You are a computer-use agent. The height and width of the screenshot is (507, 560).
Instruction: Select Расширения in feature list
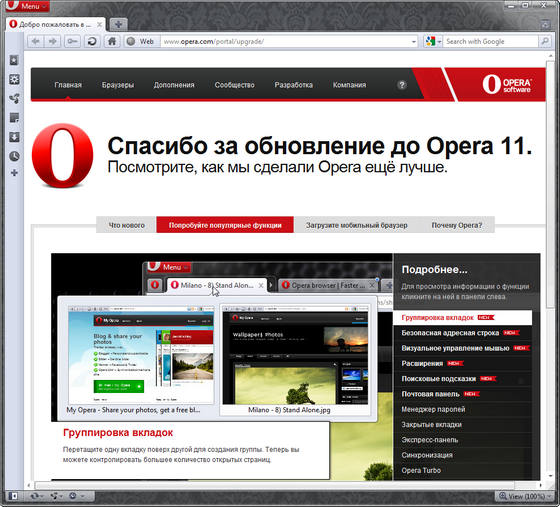coord(462,363)
